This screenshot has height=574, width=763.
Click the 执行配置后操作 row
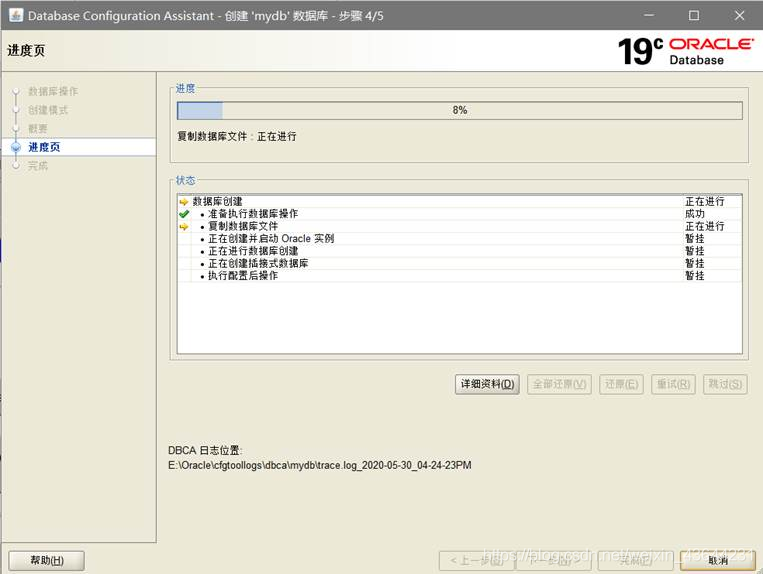tap(460, 276)
